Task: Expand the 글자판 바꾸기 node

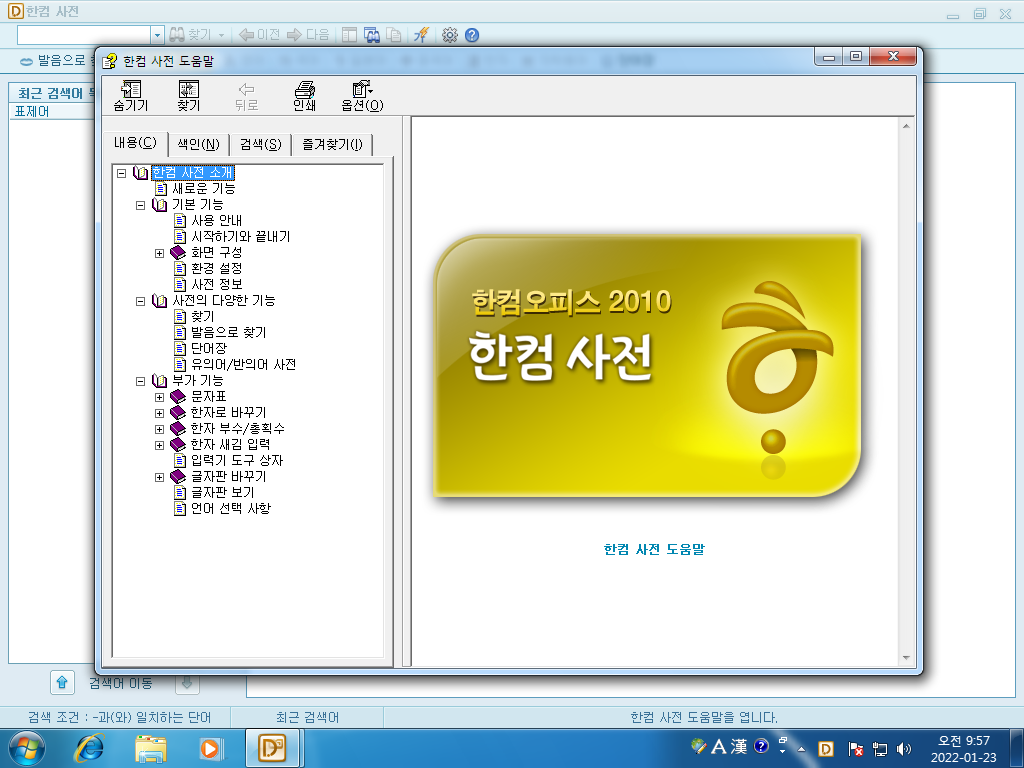Action: click(159, 477)
